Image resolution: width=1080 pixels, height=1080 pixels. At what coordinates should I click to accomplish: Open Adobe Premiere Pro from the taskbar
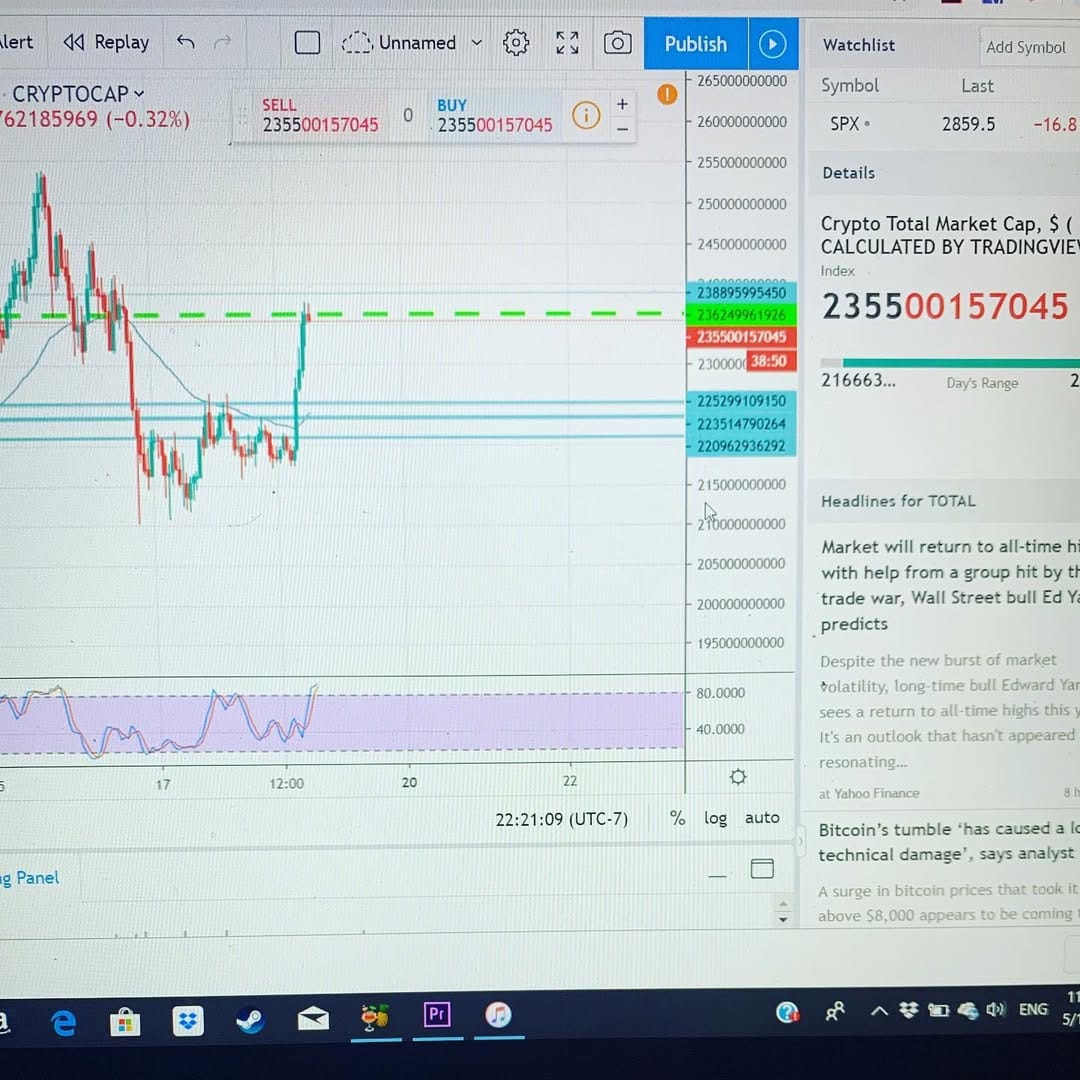point(437,1015)
